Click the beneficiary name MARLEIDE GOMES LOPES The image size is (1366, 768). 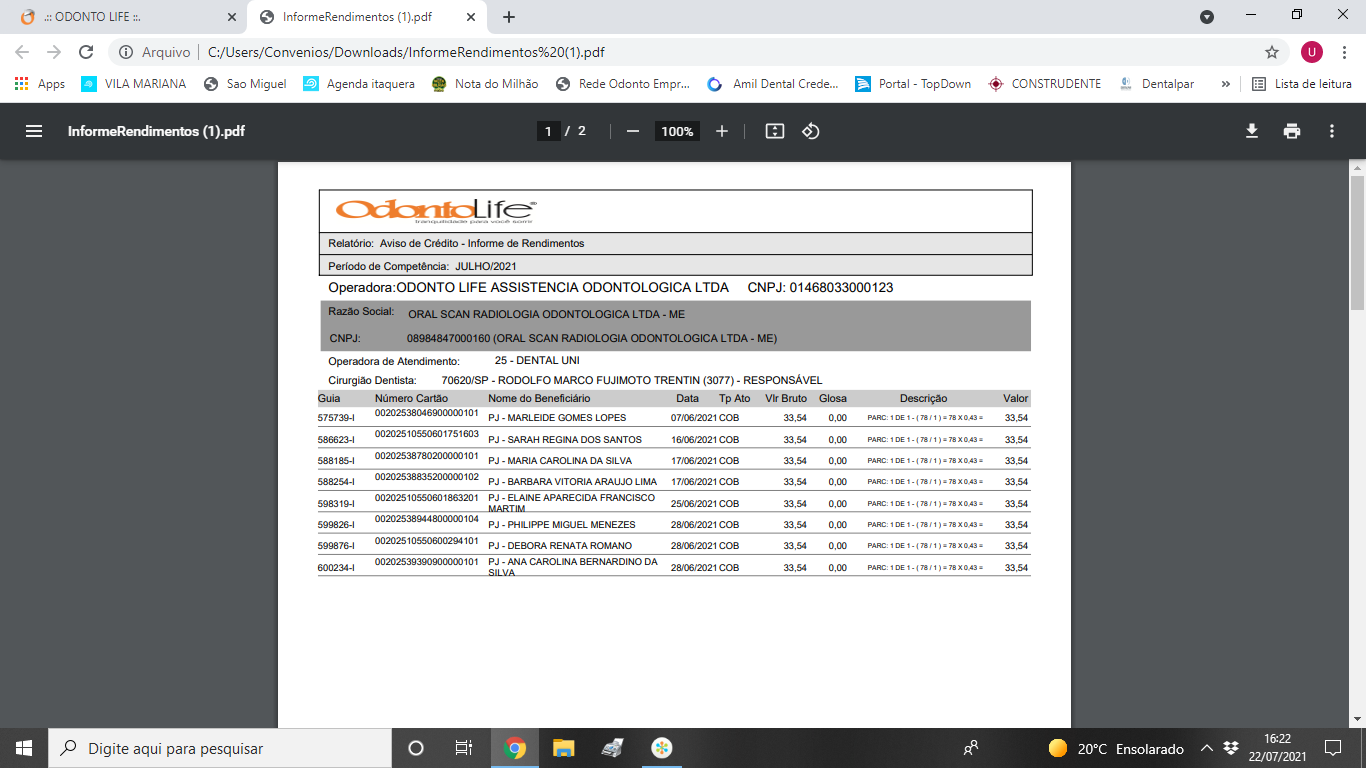569,418
